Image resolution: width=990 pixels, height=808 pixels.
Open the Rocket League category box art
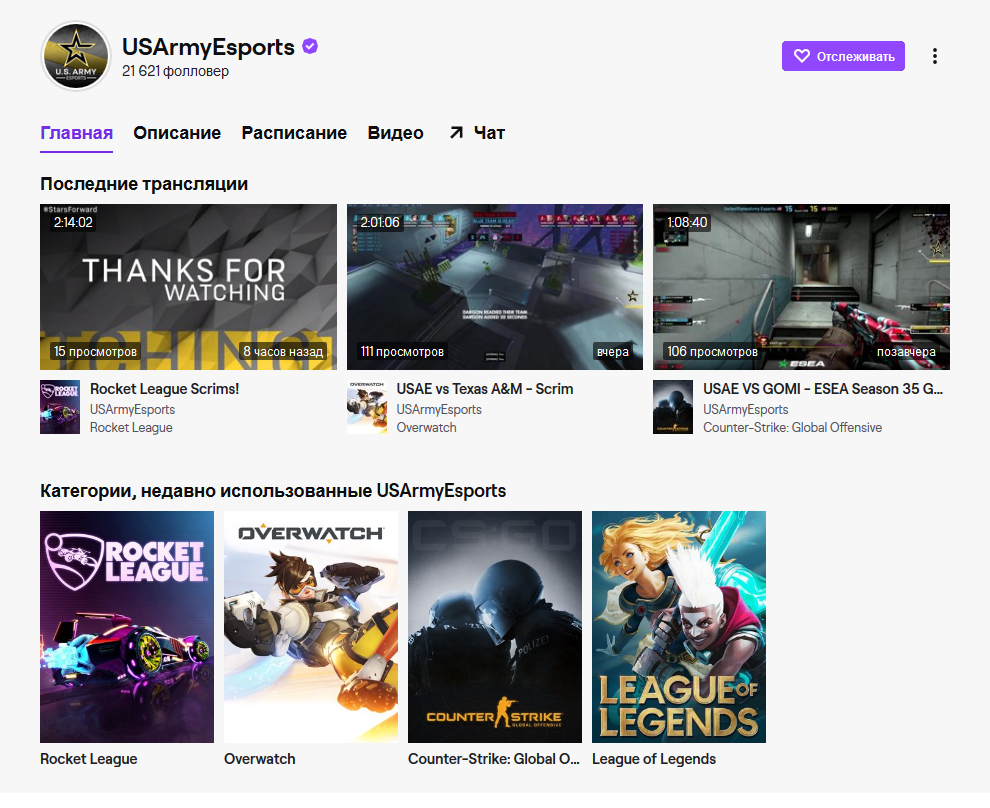pos(127,627)
